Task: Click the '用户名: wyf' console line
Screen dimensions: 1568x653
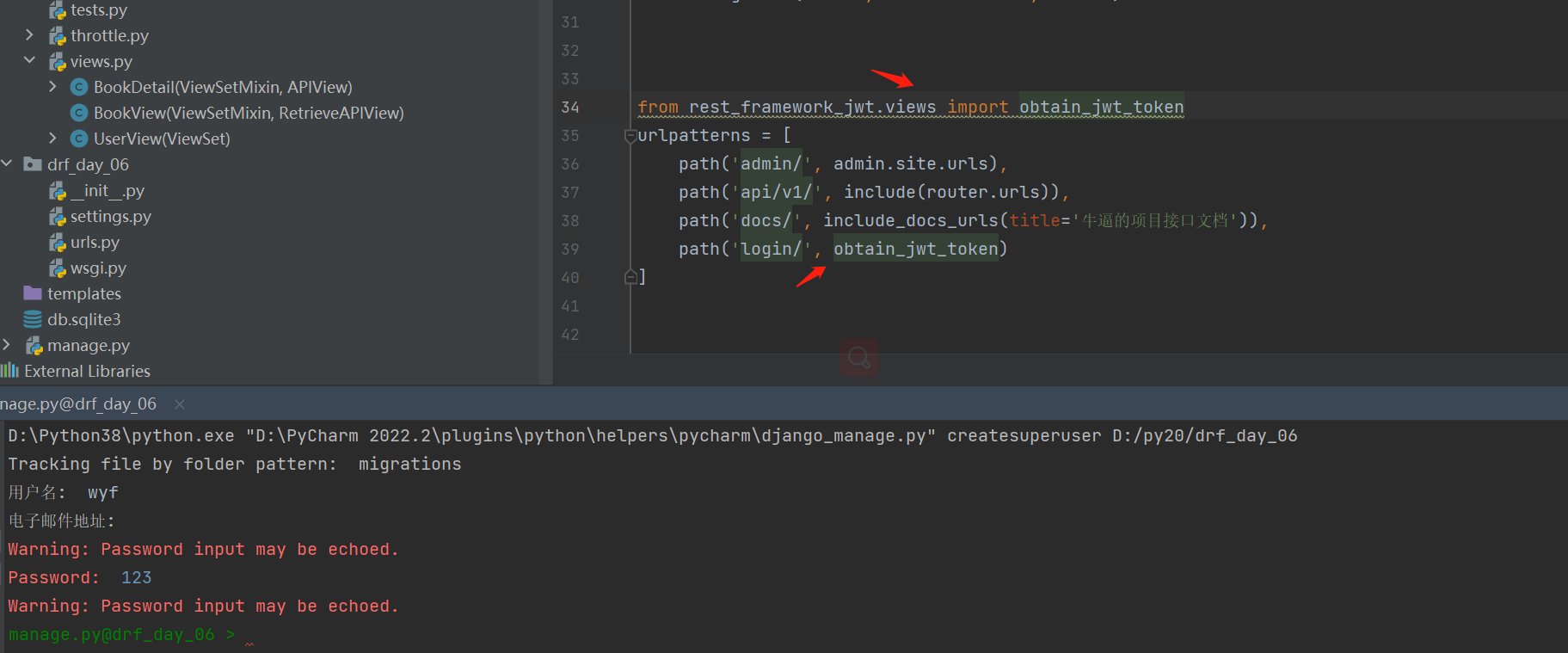Action: (x=64, y=492)
